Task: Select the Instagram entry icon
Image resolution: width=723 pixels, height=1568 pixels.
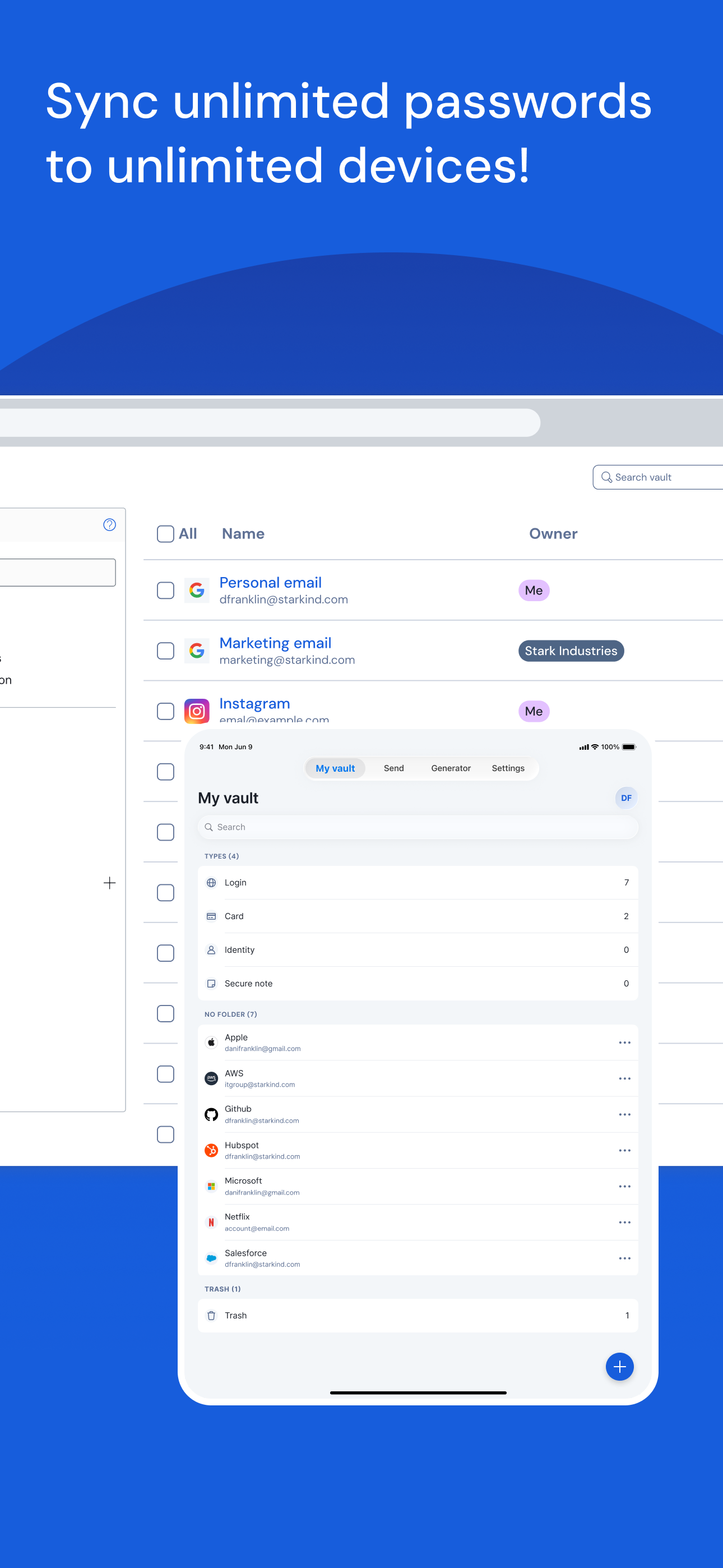Action: pyautogui.click(x=197, y=711)
